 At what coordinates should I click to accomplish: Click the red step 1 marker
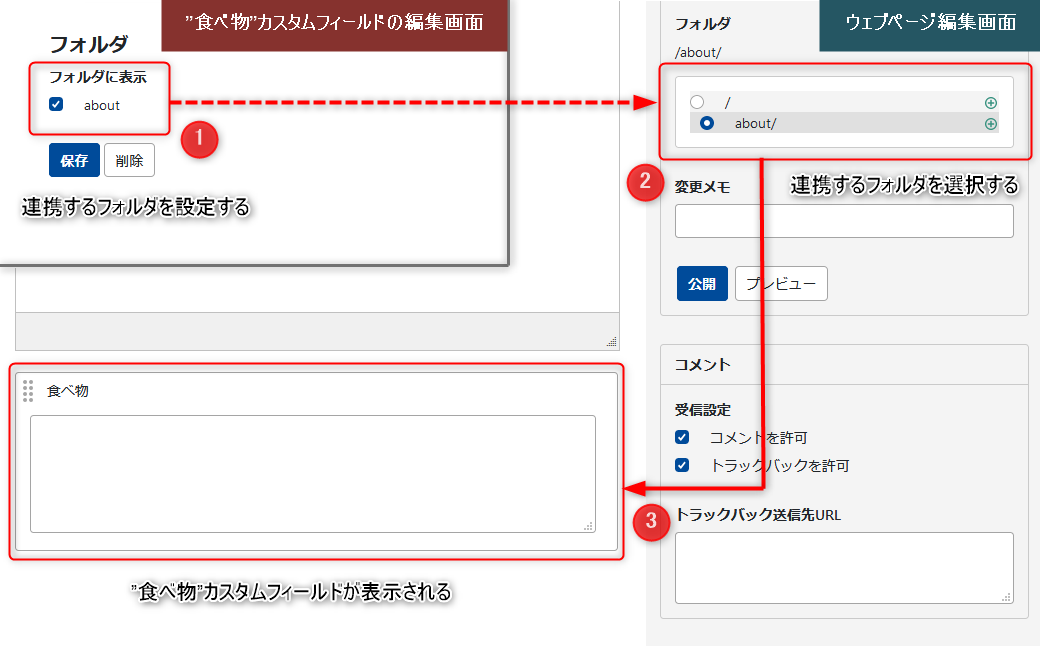[199, 140]
